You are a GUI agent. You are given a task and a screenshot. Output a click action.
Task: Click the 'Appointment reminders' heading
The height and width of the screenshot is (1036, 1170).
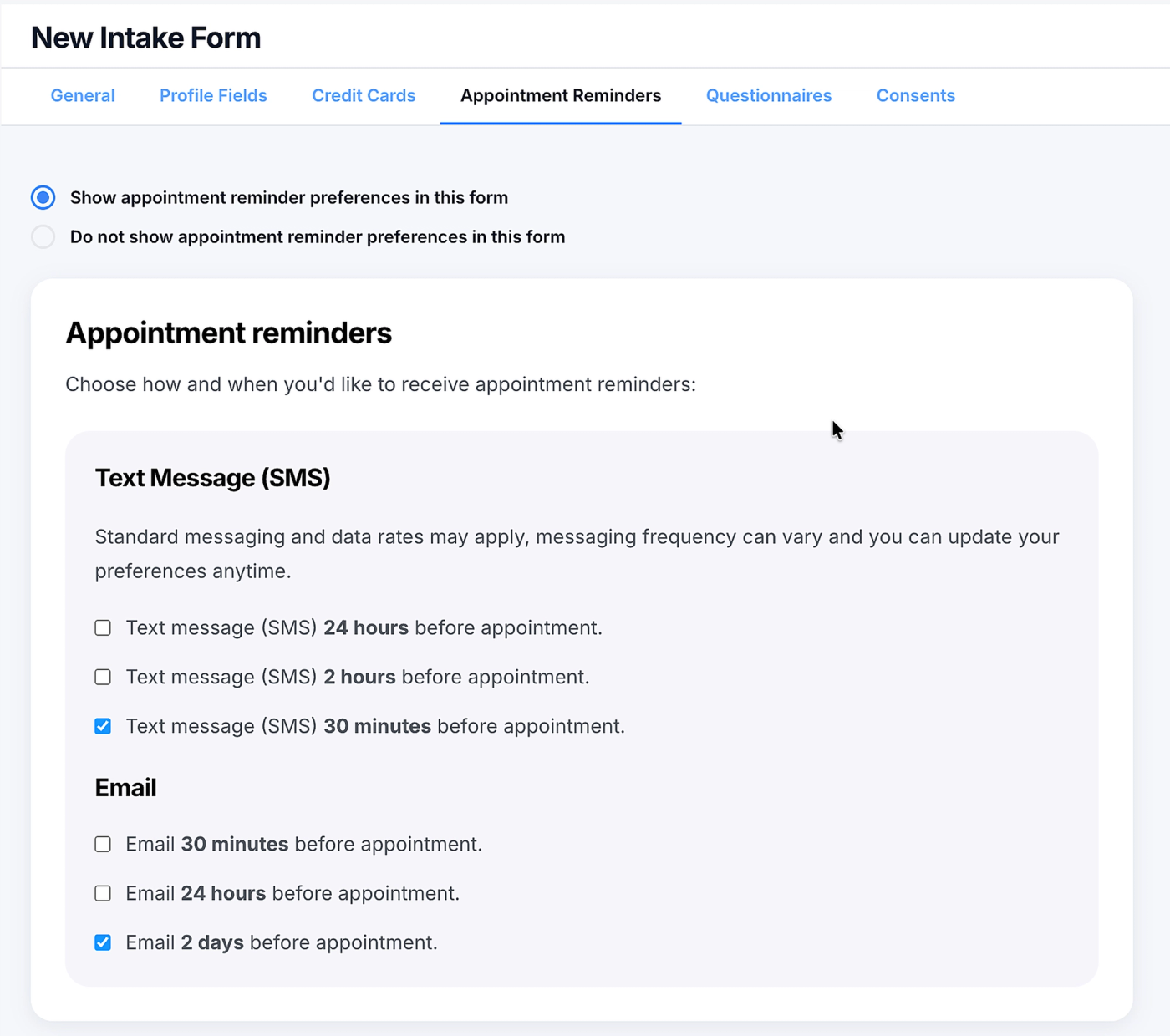[x=229, y=333]
